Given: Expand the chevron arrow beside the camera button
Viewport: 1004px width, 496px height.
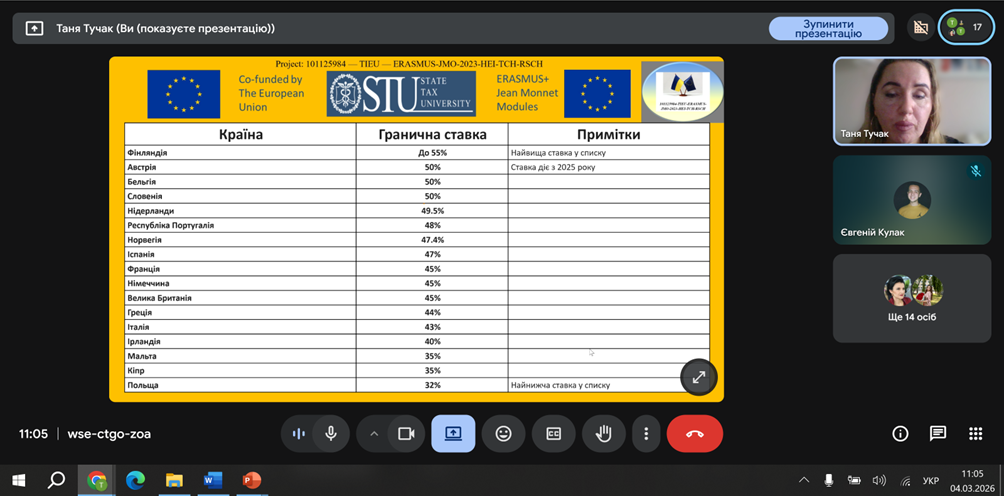Looking at the screenshot, I should [375, 434].
